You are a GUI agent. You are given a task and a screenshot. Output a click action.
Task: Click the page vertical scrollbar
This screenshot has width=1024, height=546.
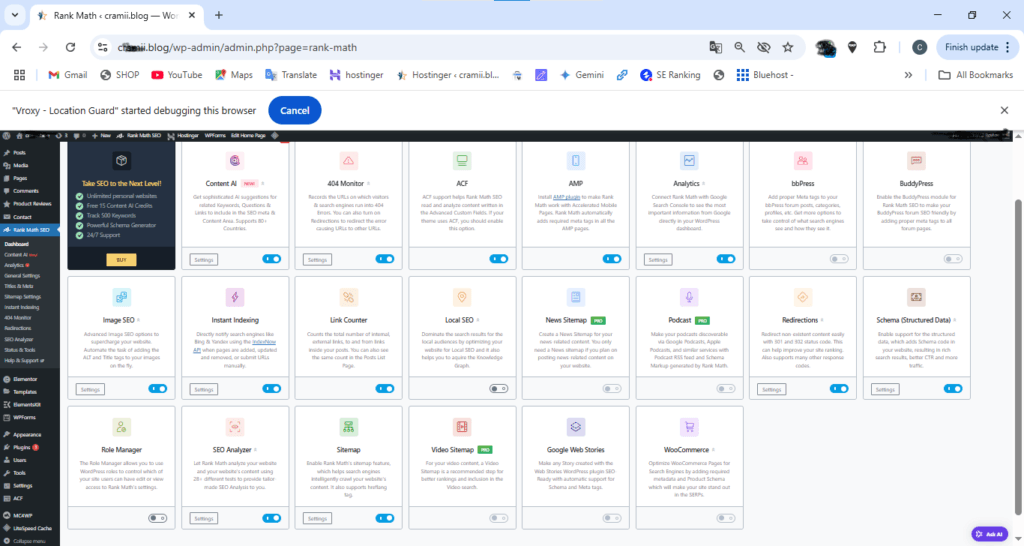click(x=1017, y=356)
